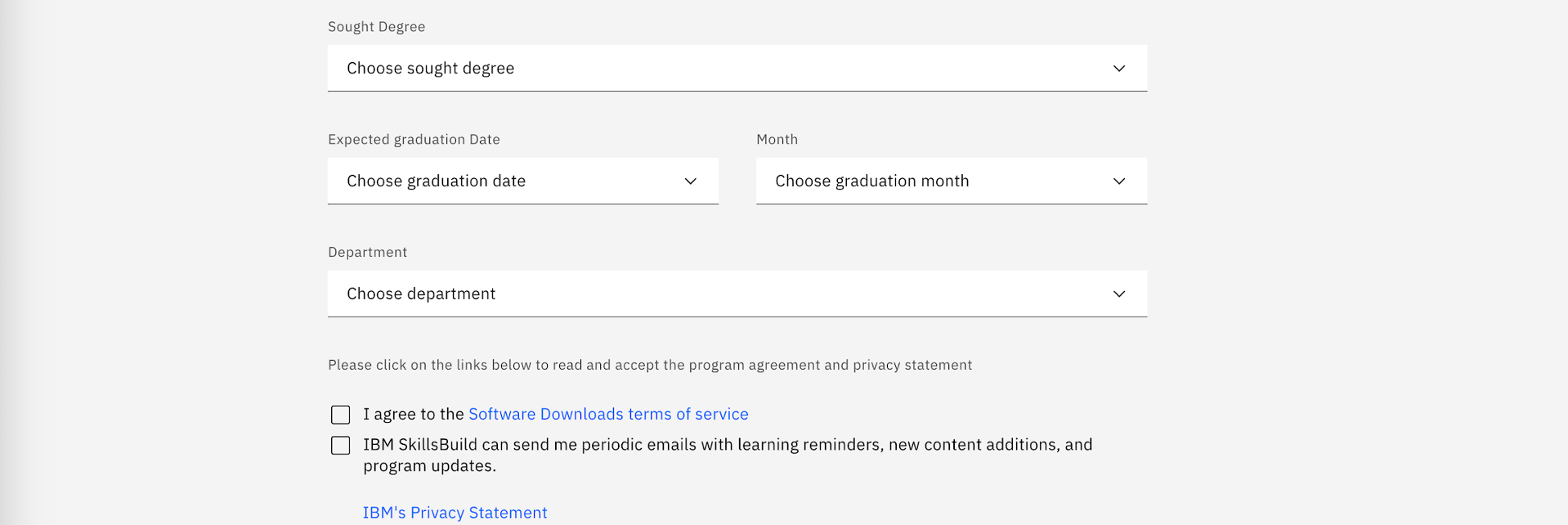
Task: Click the program agreement instruction text
Action: pos(650,366)
